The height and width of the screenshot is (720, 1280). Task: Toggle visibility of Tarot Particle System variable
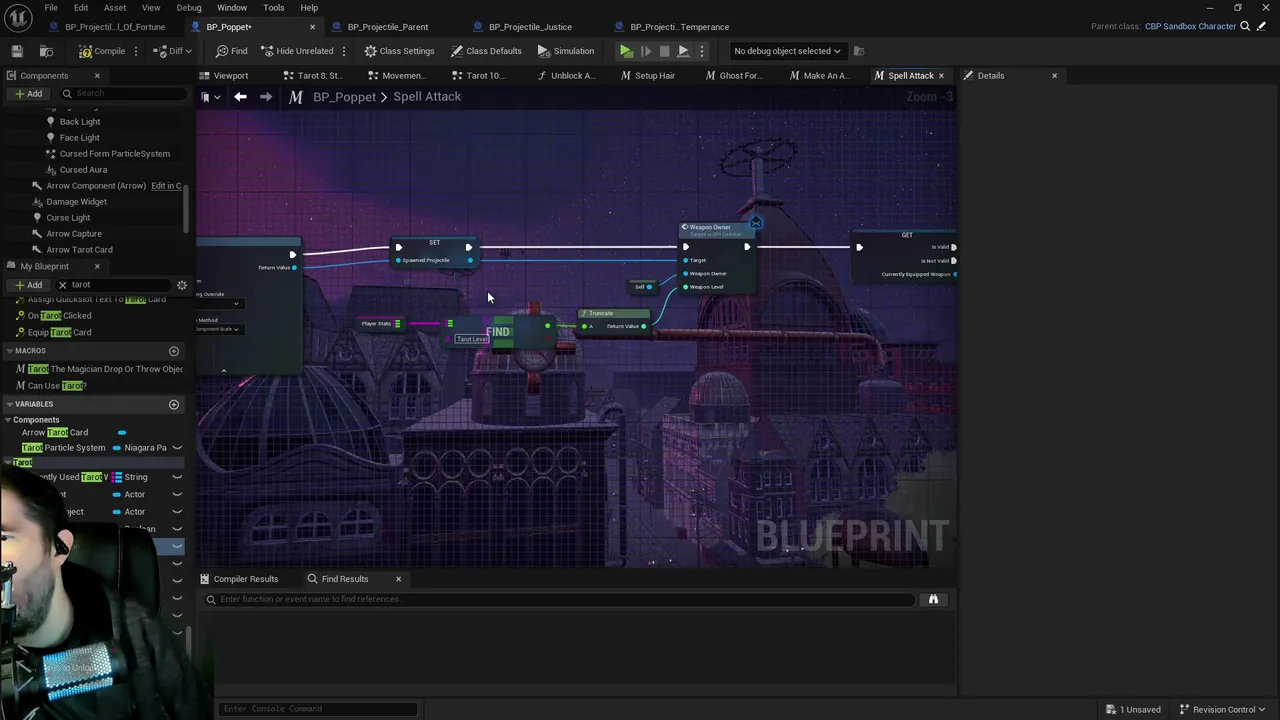point(177,448)
